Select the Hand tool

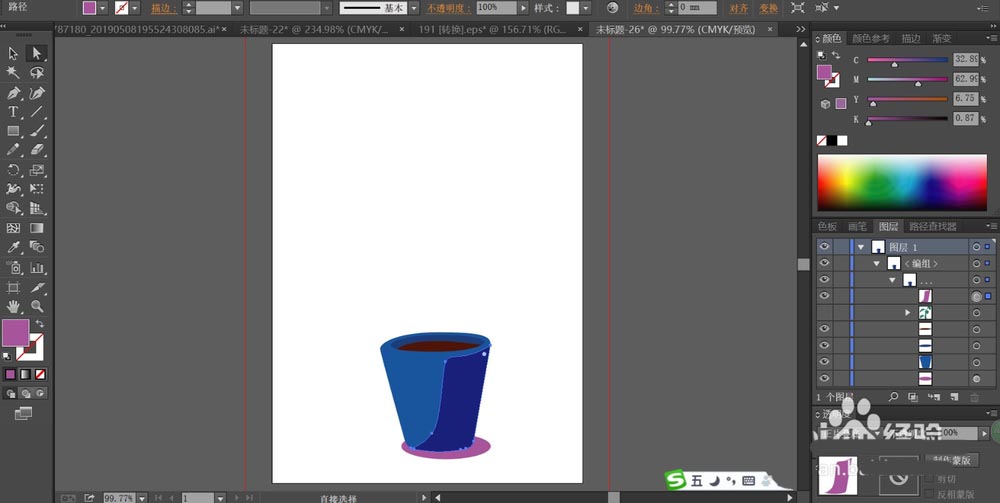tap(13, 307)
